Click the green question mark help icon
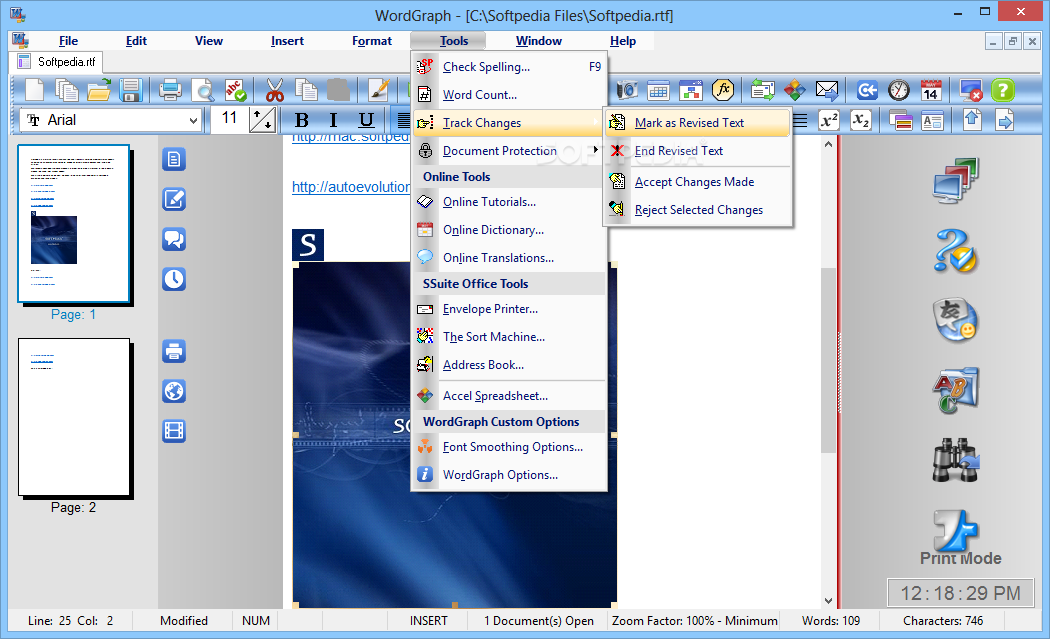This screenshot has width=1050, height=639. click(1002, 90)
